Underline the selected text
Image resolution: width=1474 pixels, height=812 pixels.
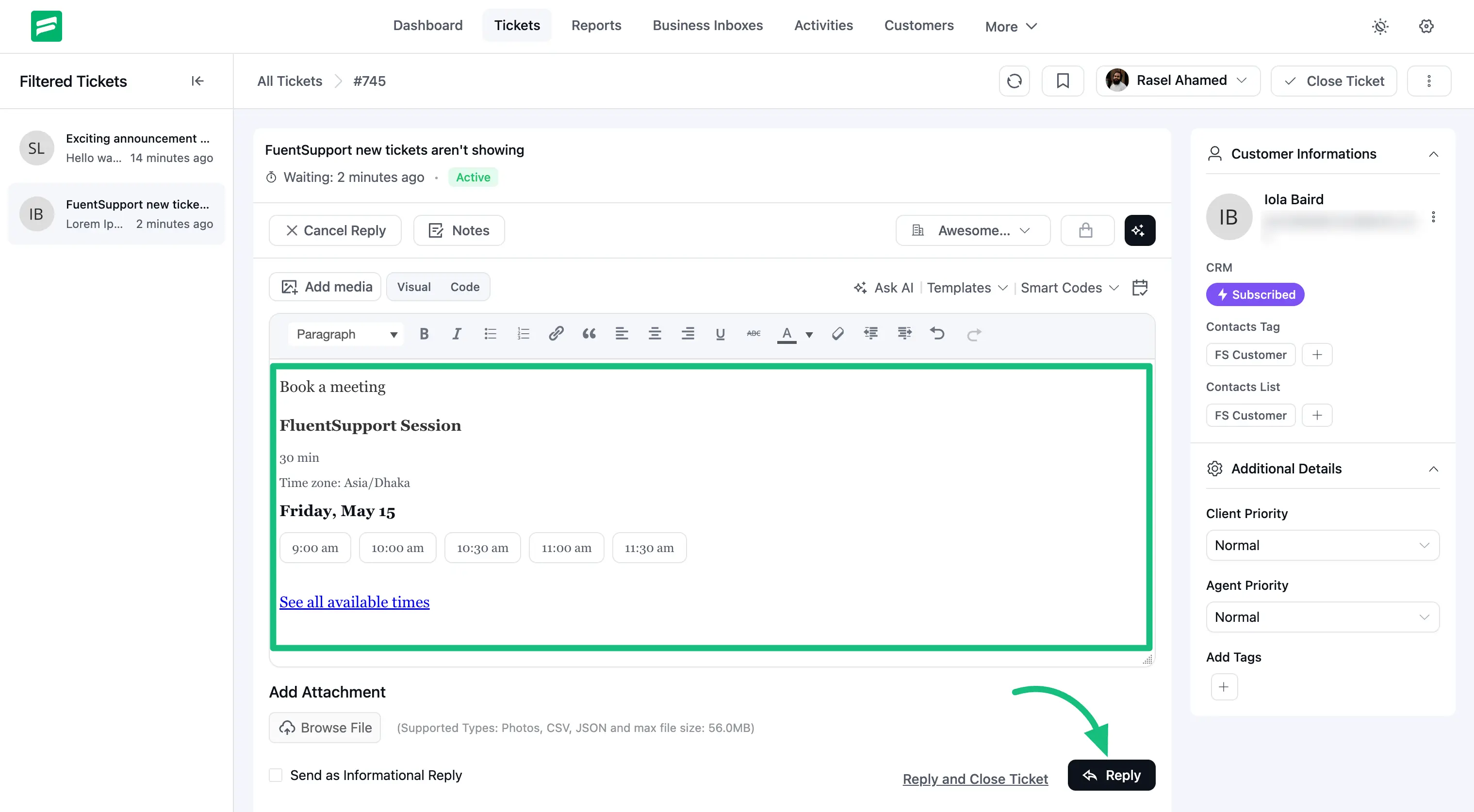(x=721, y=334)
